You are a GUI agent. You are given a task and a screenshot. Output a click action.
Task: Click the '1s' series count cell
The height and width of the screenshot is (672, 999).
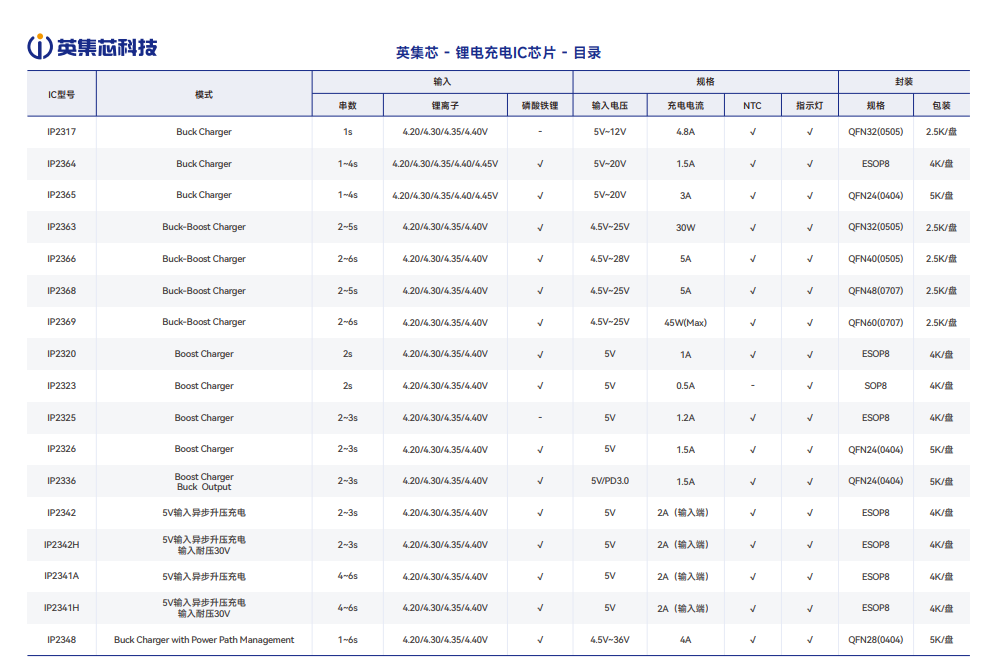pyautogui.click(x=348, y=132)
